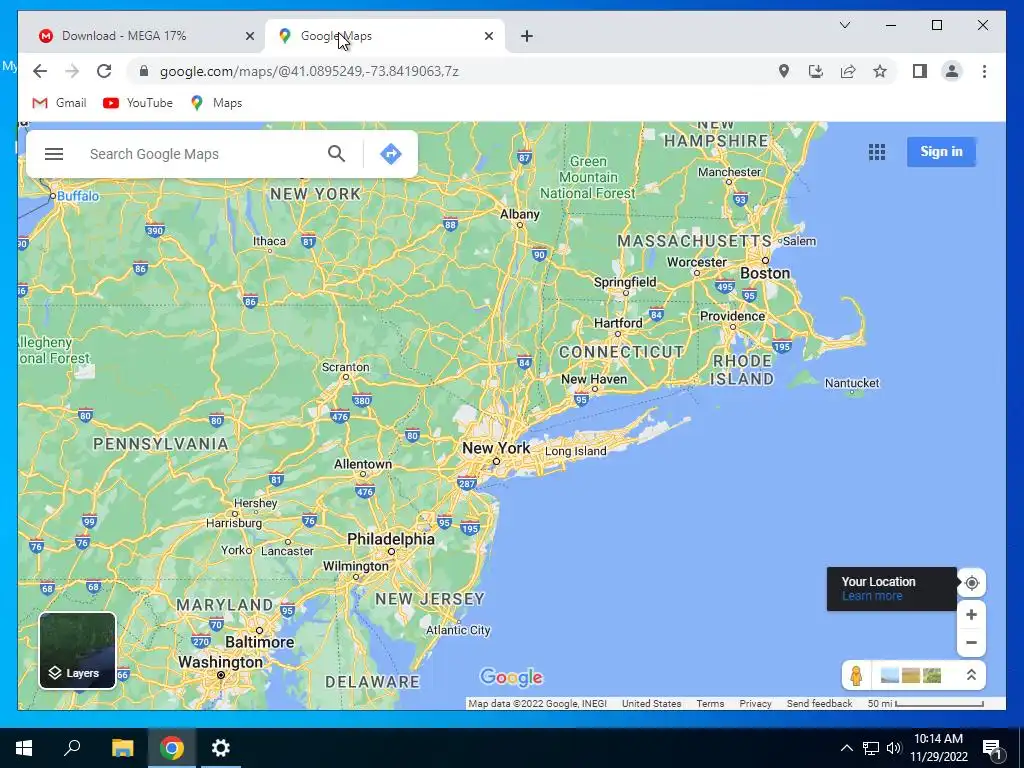1024x768 pixels.
Task: Click the browser forward arrow
Action: pos(72,71)
